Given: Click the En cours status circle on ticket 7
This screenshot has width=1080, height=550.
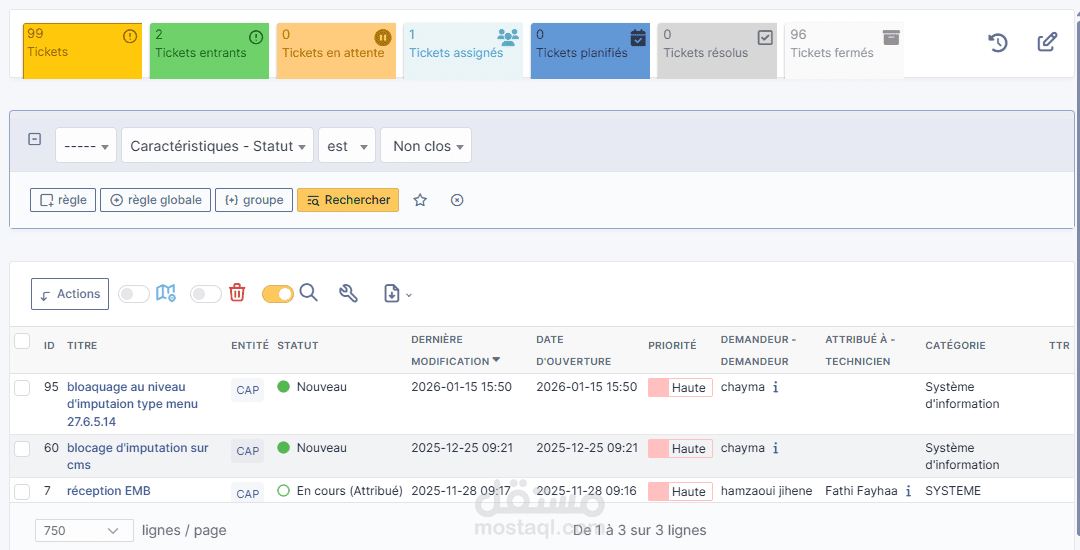Looking at the screenshot, I should (283, 491).
